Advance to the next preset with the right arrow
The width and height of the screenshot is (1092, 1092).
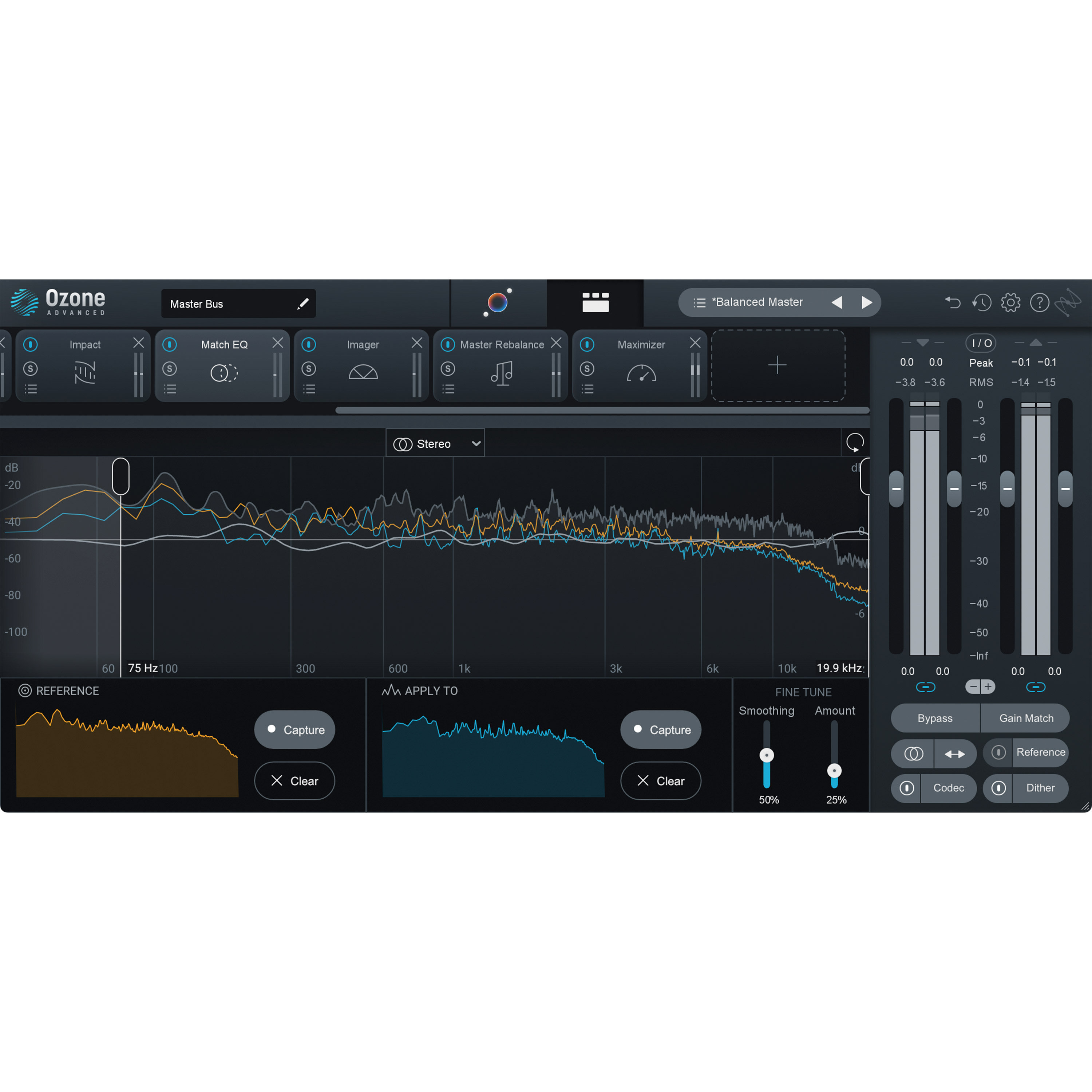click(x=867, y=302)
